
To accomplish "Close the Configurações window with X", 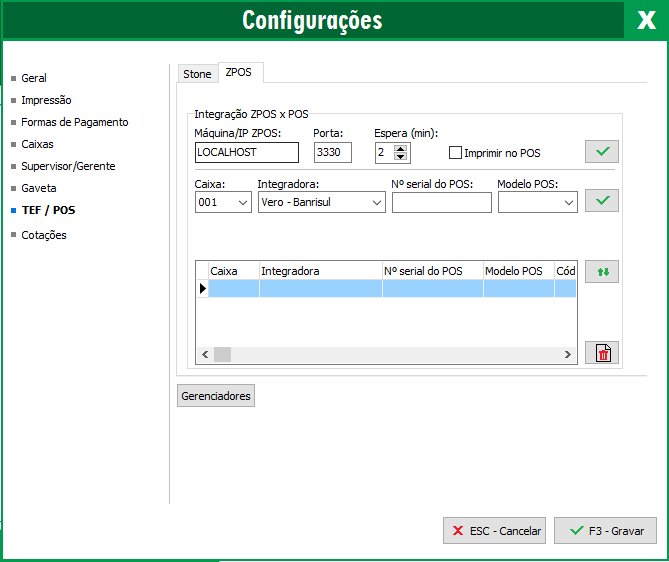I will 647,20.
